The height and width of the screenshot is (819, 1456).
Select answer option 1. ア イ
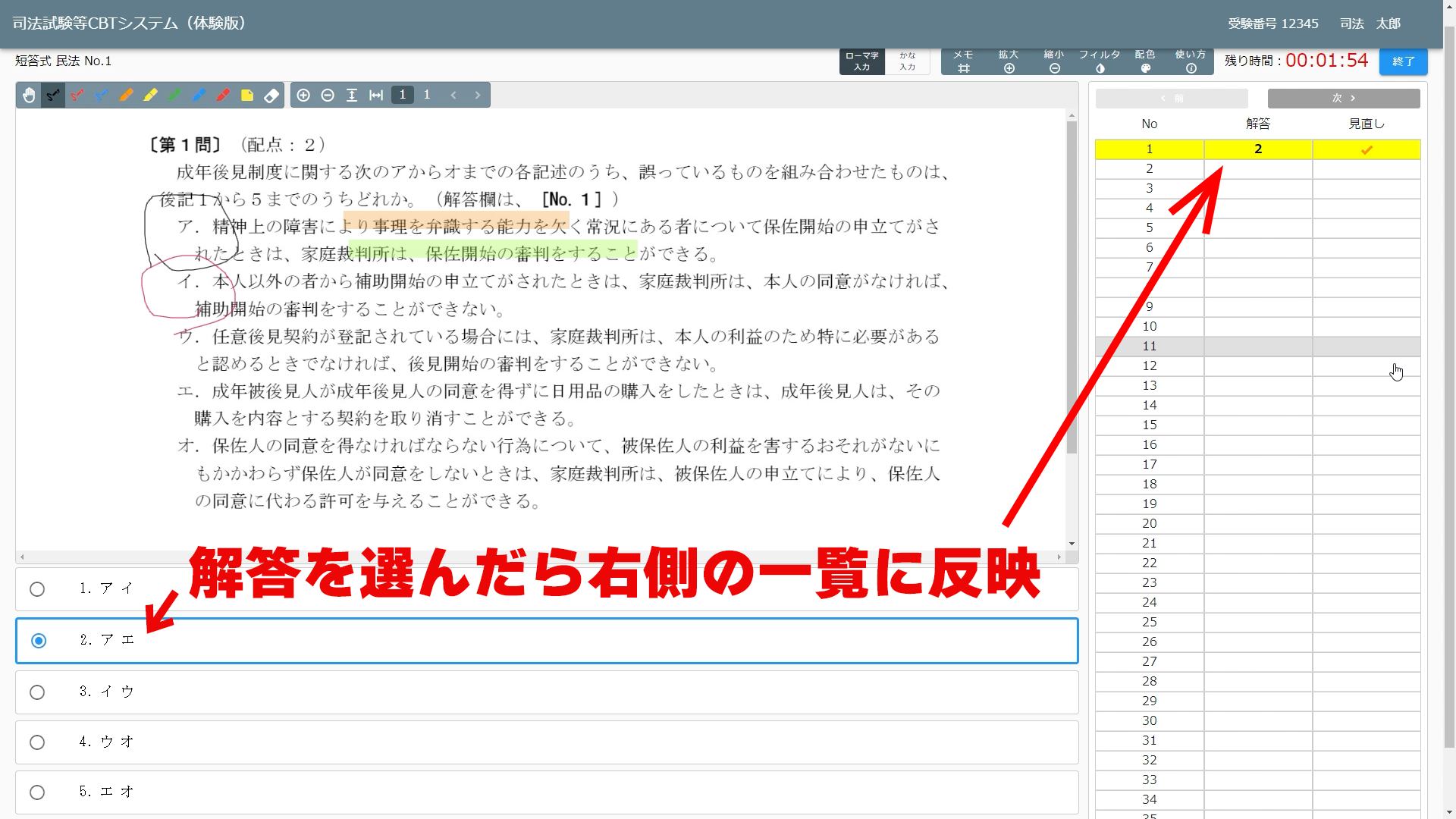click(x=37, y=589)
